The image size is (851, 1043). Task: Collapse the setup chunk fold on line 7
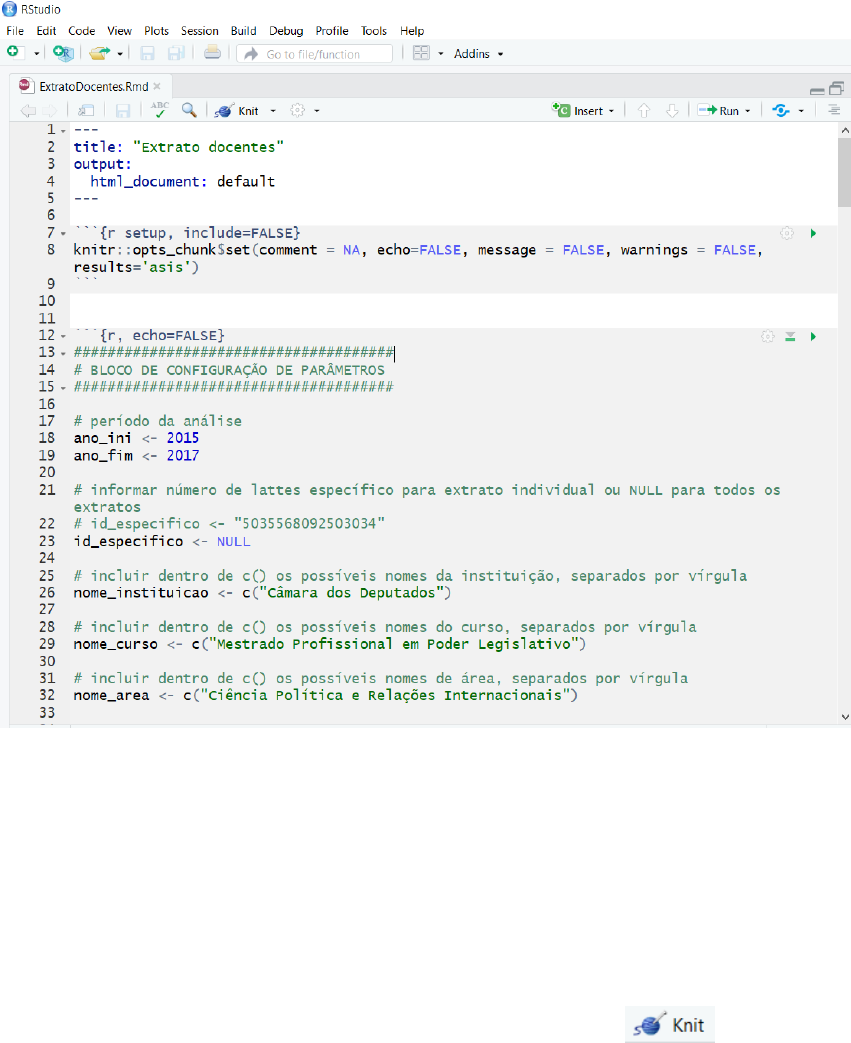click(63, 234)
